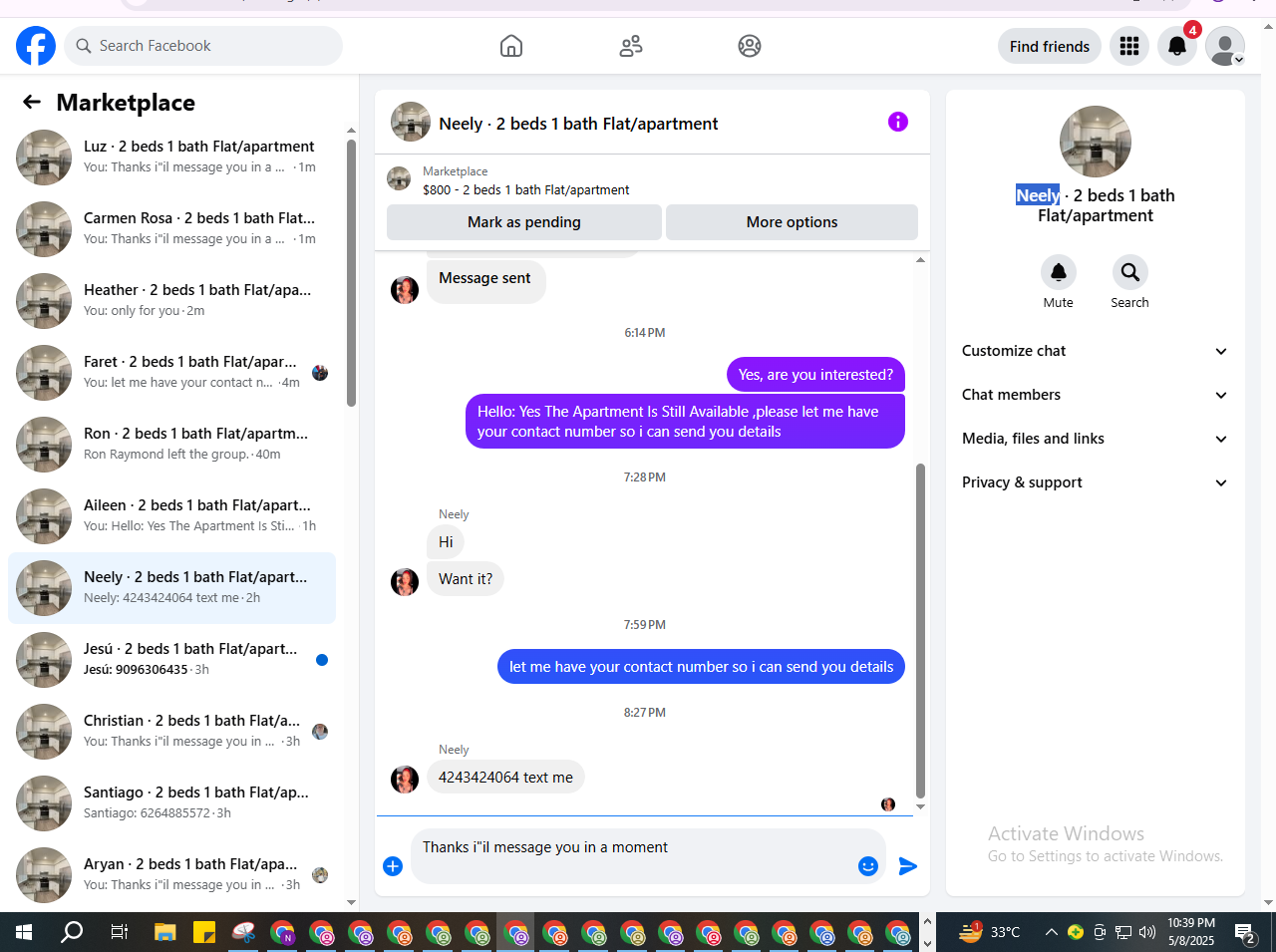
Task: Open the Home feed icon
Action: tap(511, 46)
